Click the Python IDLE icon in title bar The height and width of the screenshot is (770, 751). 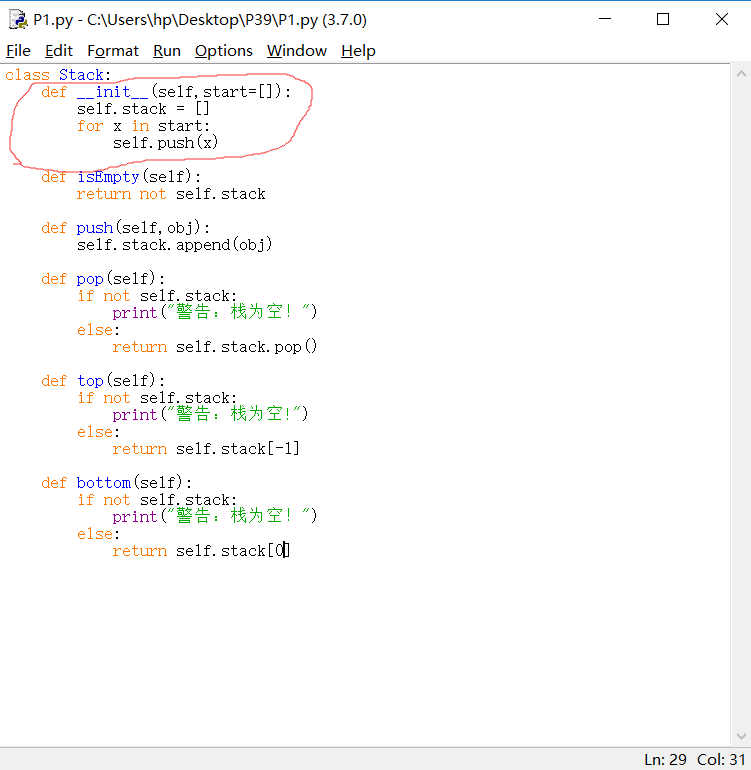18,19
